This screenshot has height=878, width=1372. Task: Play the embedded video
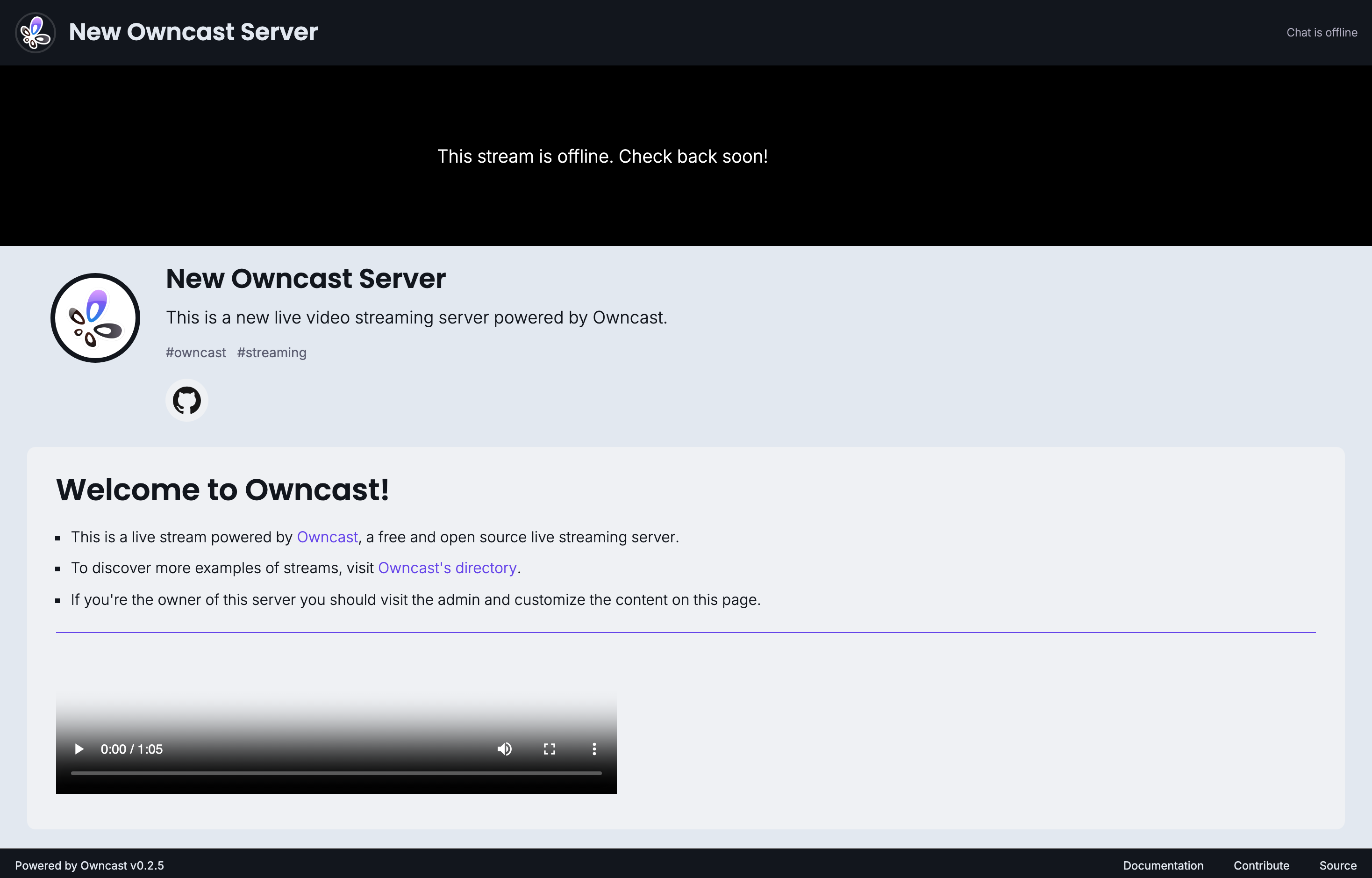click(79, 748)
